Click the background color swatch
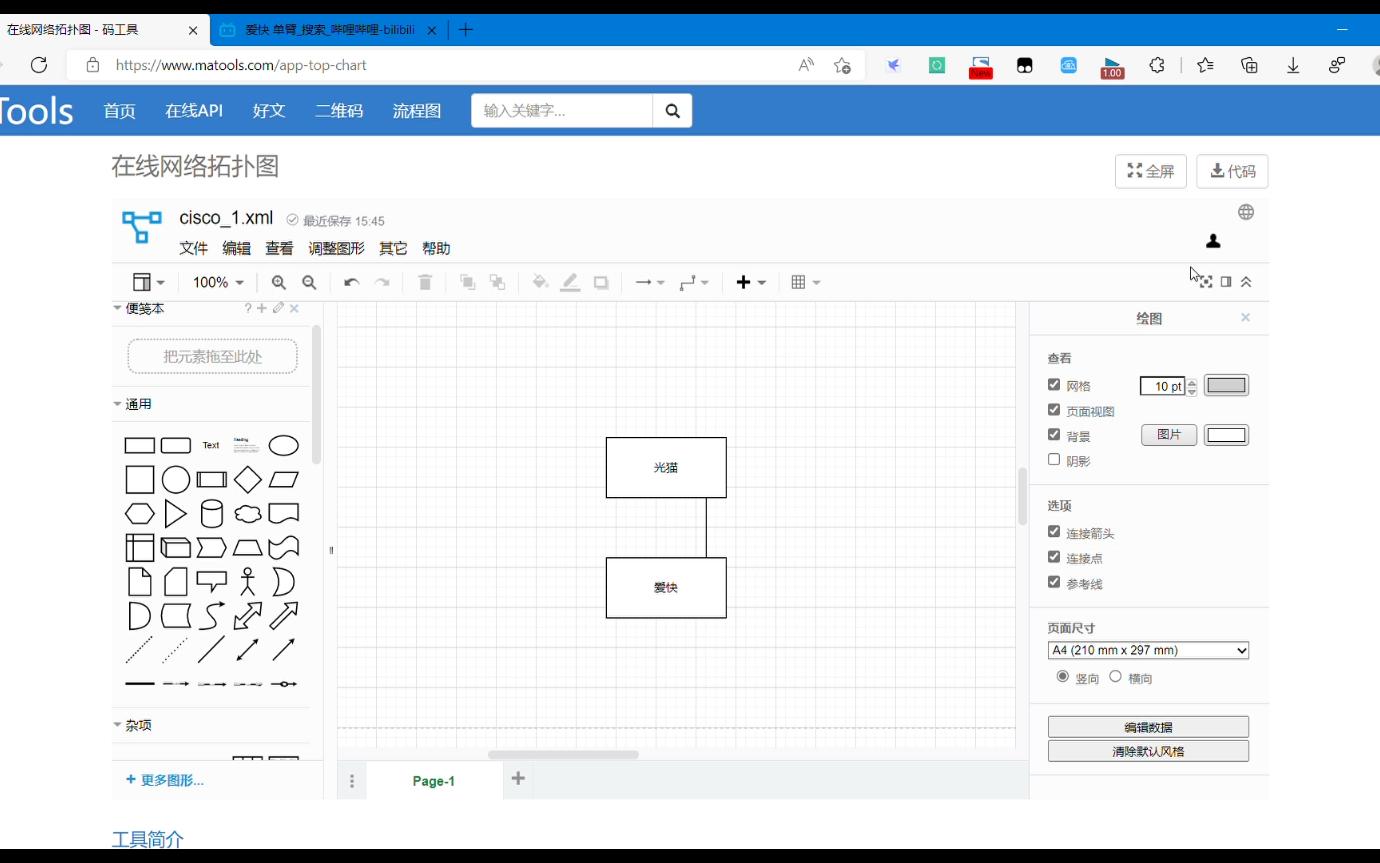Image resolution: width=1380 pixels, height=863 pixels. tap(1226, 435)
